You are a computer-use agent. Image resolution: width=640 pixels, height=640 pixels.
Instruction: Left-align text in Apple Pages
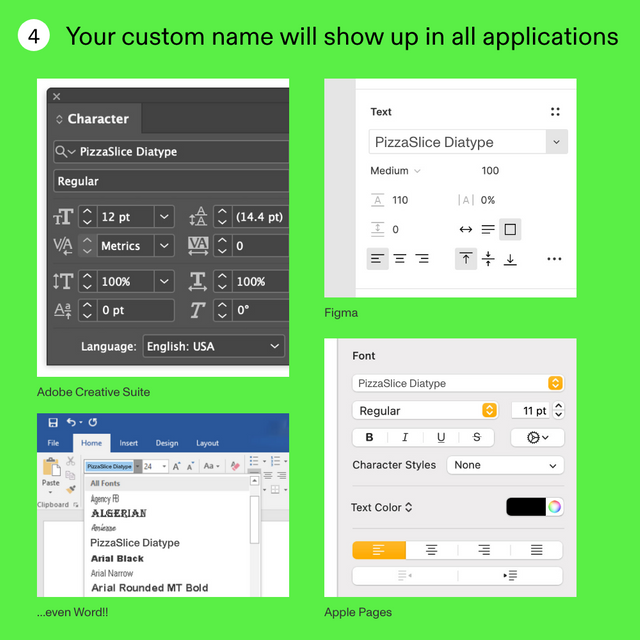pyautogui.click(x=379, y=550)
